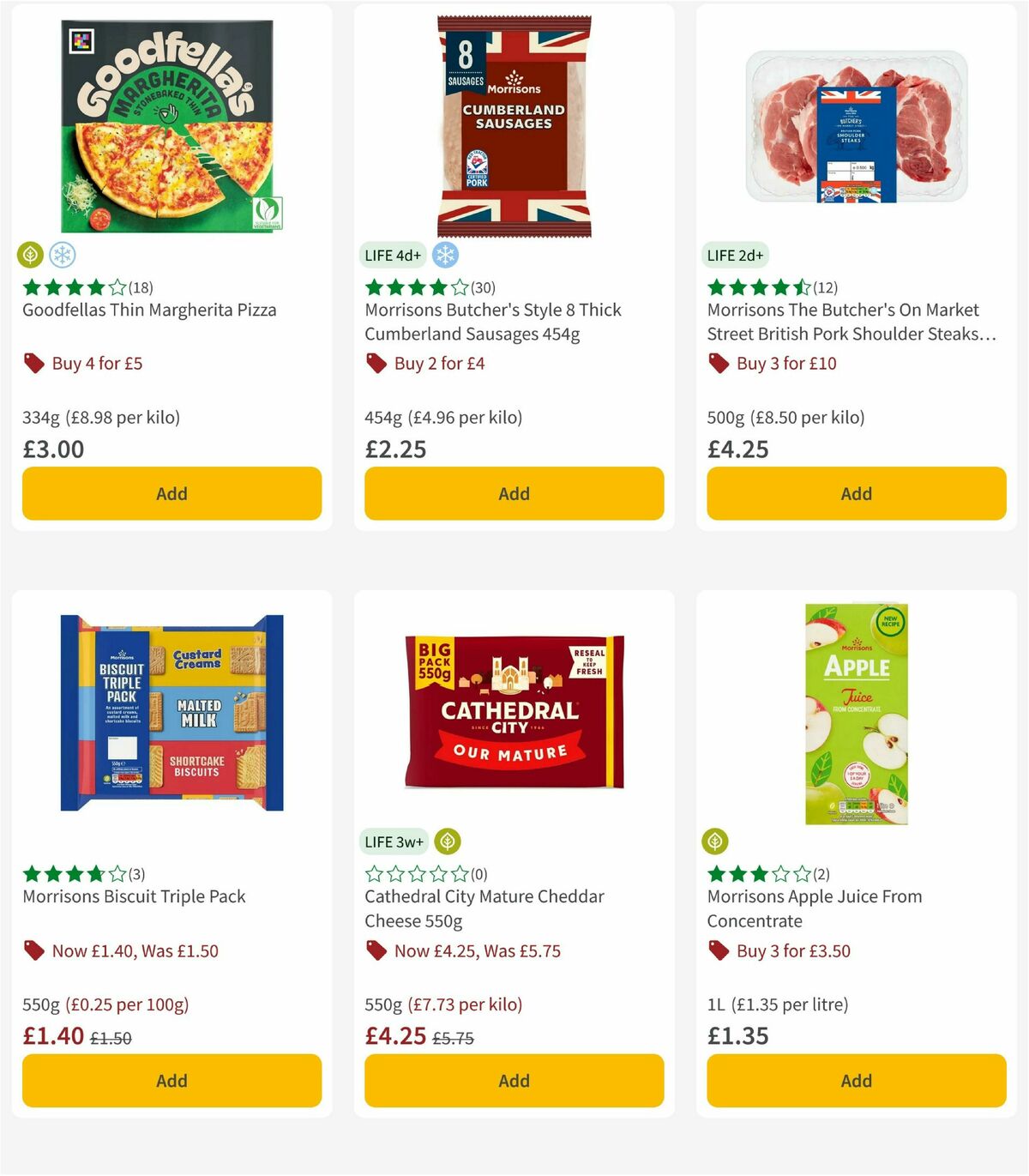Click the organic leaf icon above Goodfellas pizza
This screenshot has width=1029, height=1176.
(x=31, y=255)
